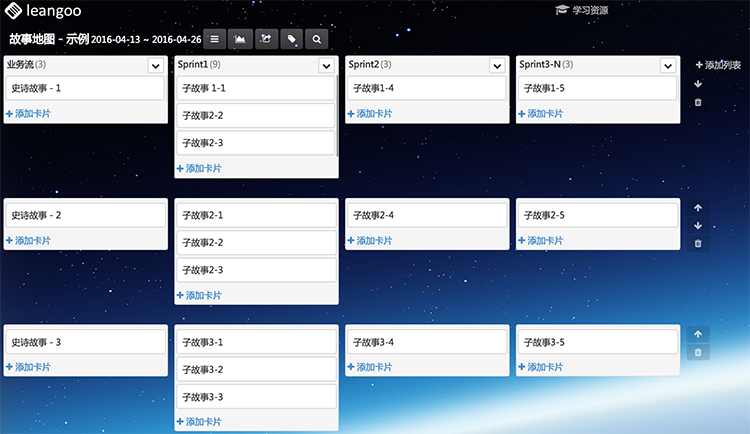Open the 子故事3-5 card
Image resolution: width=750 pixels, height=434 pixels.
597,342
